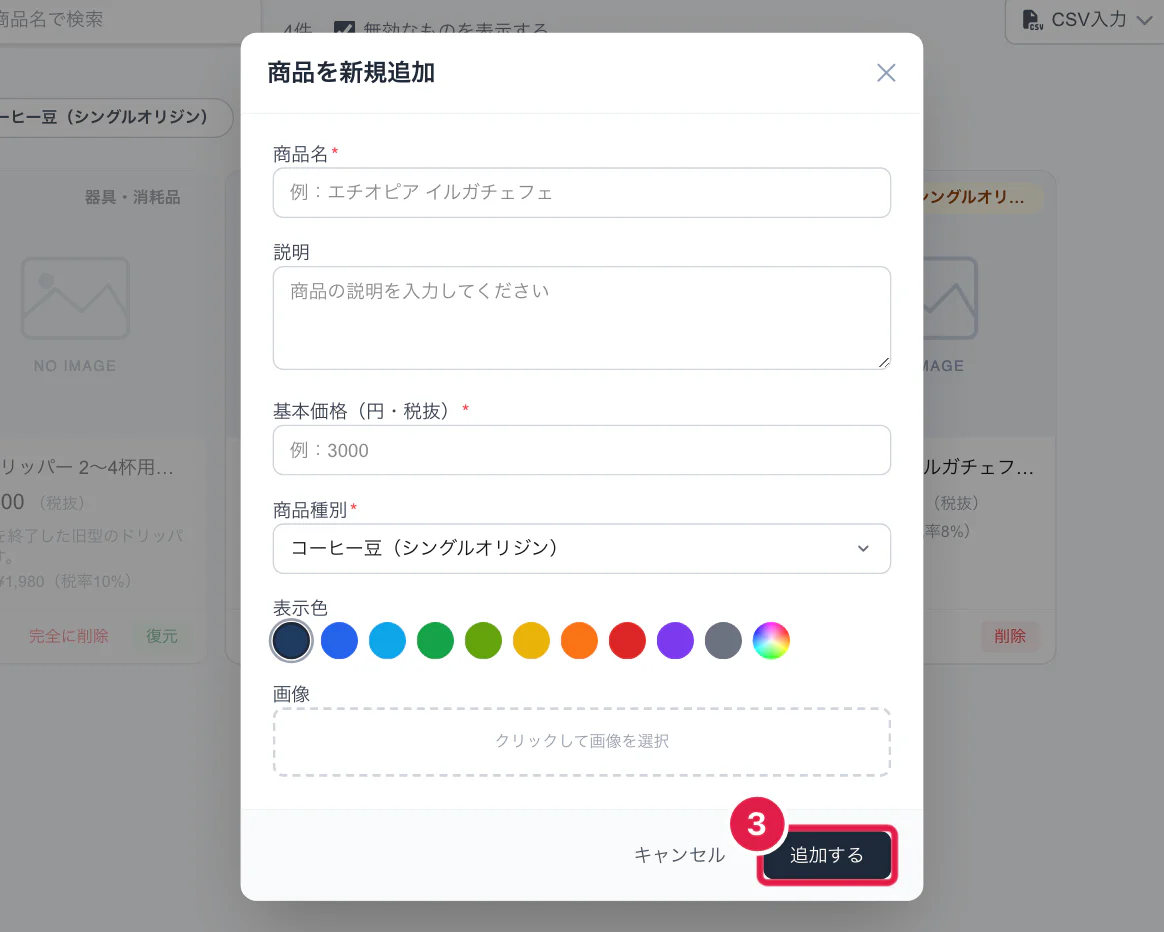The image size is (1164, 932).
Task: Select the yellow color swatch
Action: point(532,640)
